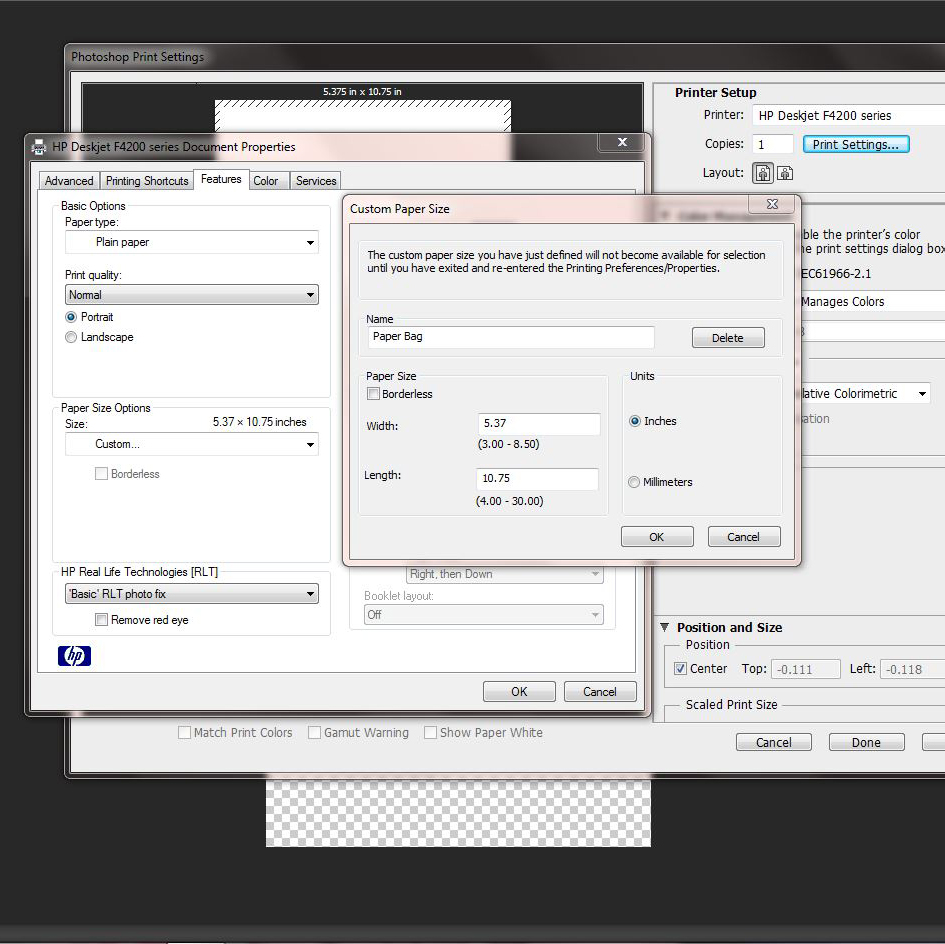Click the Copies input field
This screenshot has height=944, width=945.
click(773, 145)
